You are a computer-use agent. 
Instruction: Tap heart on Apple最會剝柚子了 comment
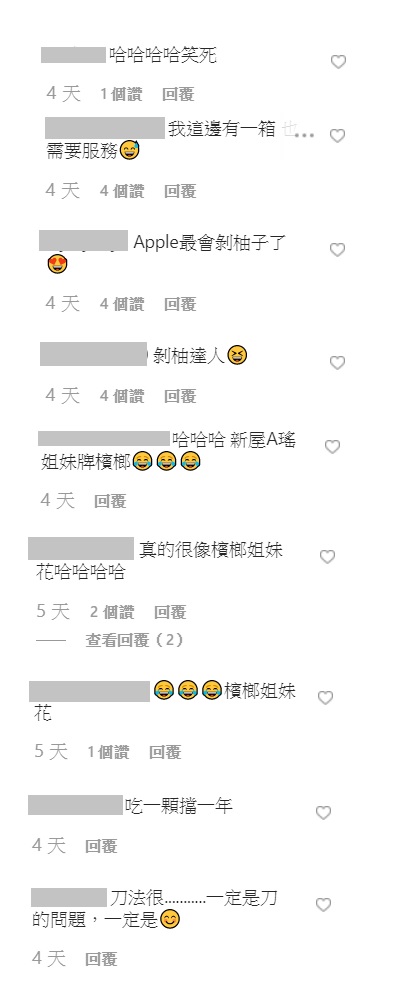coord(337,250)
